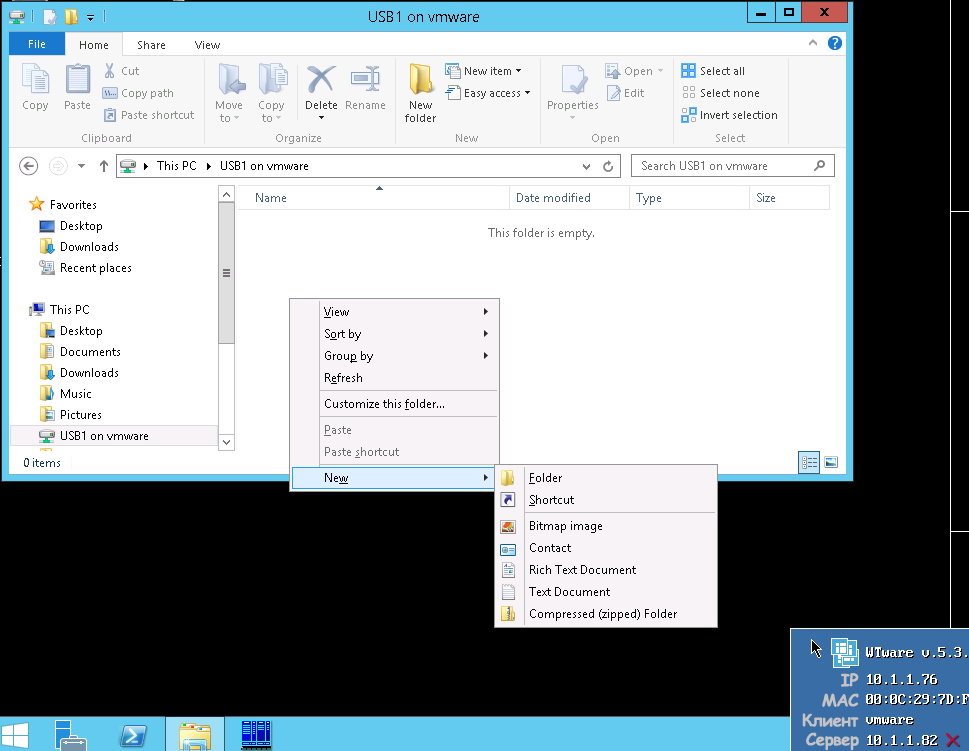969x751 pixels.
Task: Click Select none in the ribbon
Action: point(719,93)
